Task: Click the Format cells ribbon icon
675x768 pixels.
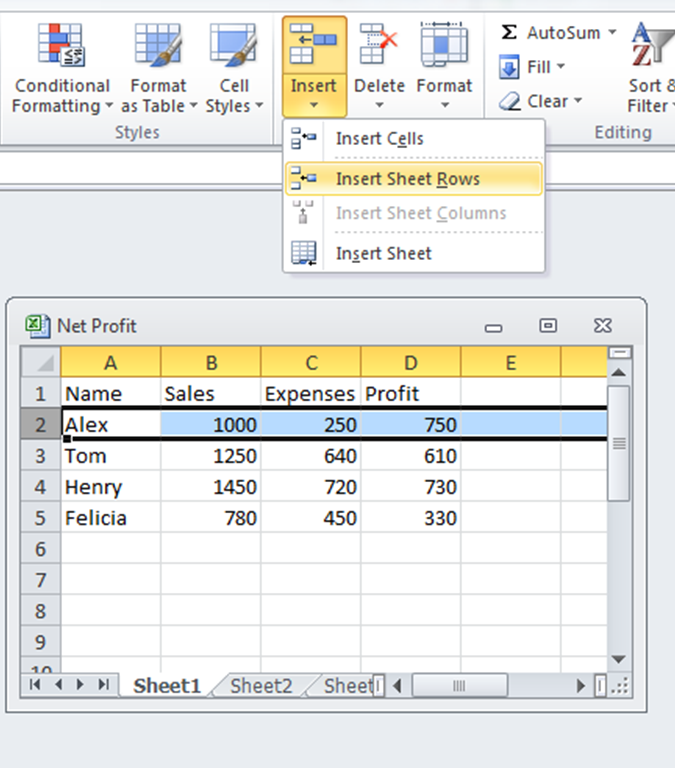Action: click(444, 45)
